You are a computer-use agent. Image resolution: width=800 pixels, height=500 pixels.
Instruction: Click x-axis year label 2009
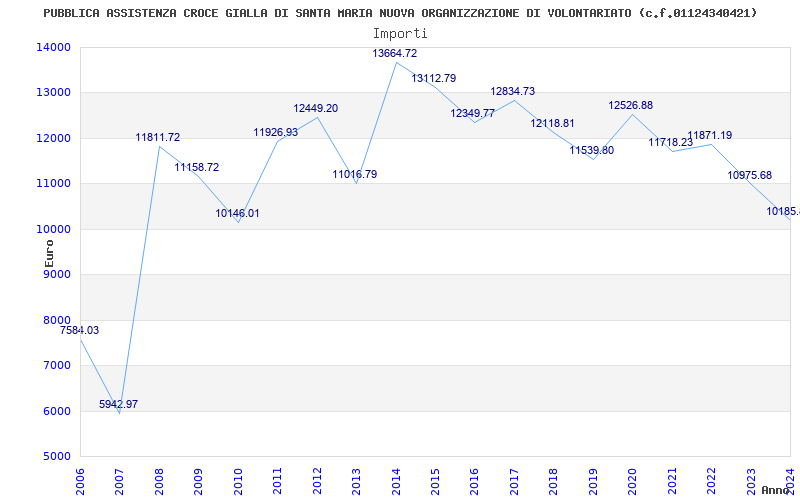point(198,481)
